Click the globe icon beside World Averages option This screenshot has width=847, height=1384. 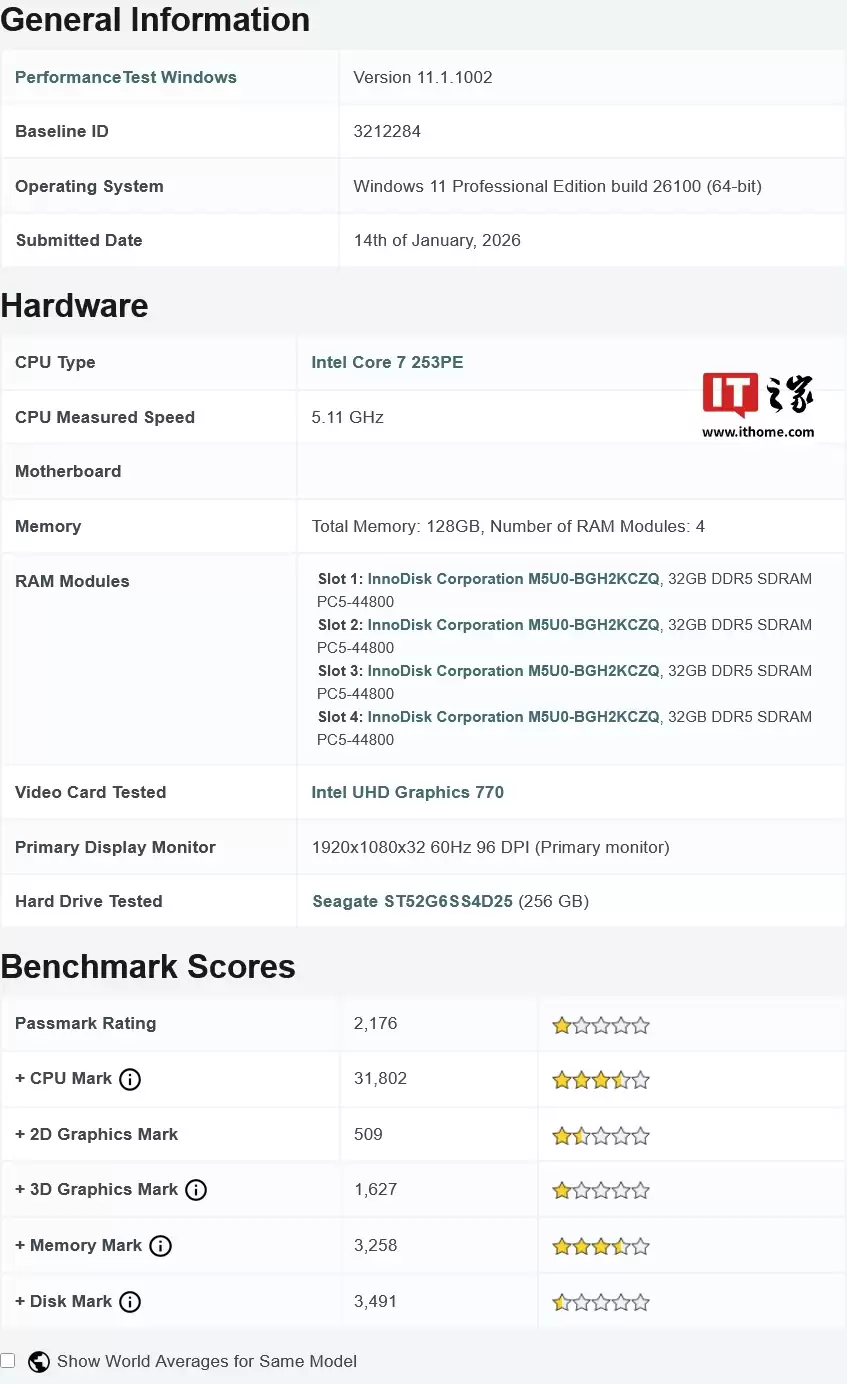tap(38, 1361)
